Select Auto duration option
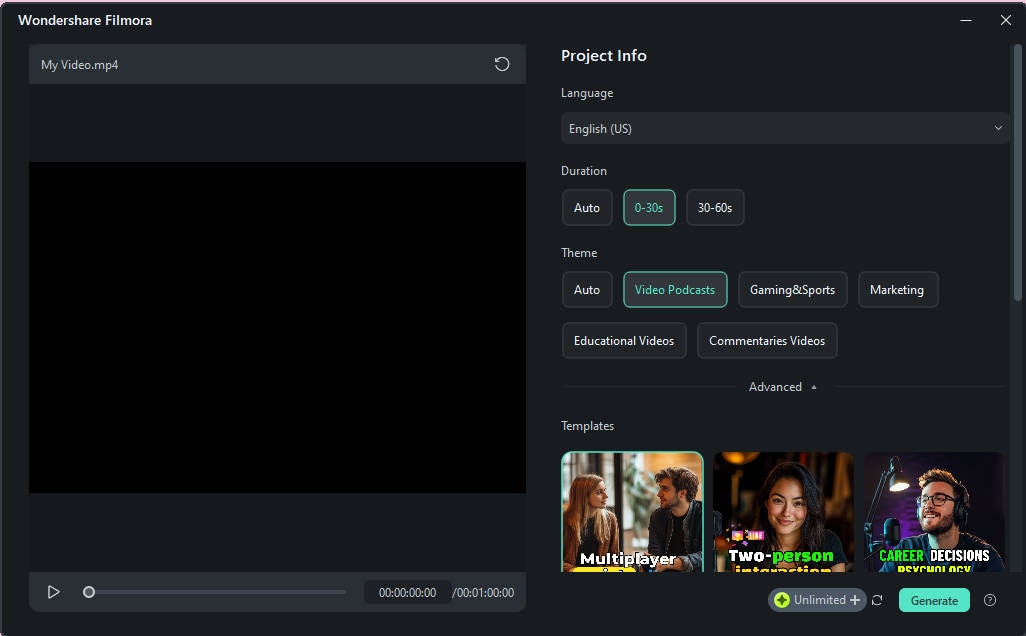The height and width of the screenshot is (636, 1026). [587, 207]
